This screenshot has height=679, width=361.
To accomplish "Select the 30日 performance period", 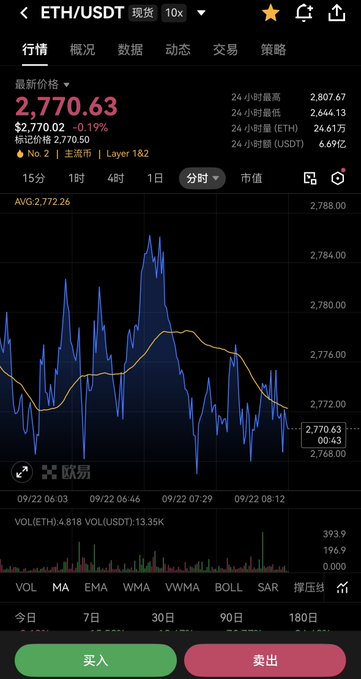I will (x=163, y=618).
